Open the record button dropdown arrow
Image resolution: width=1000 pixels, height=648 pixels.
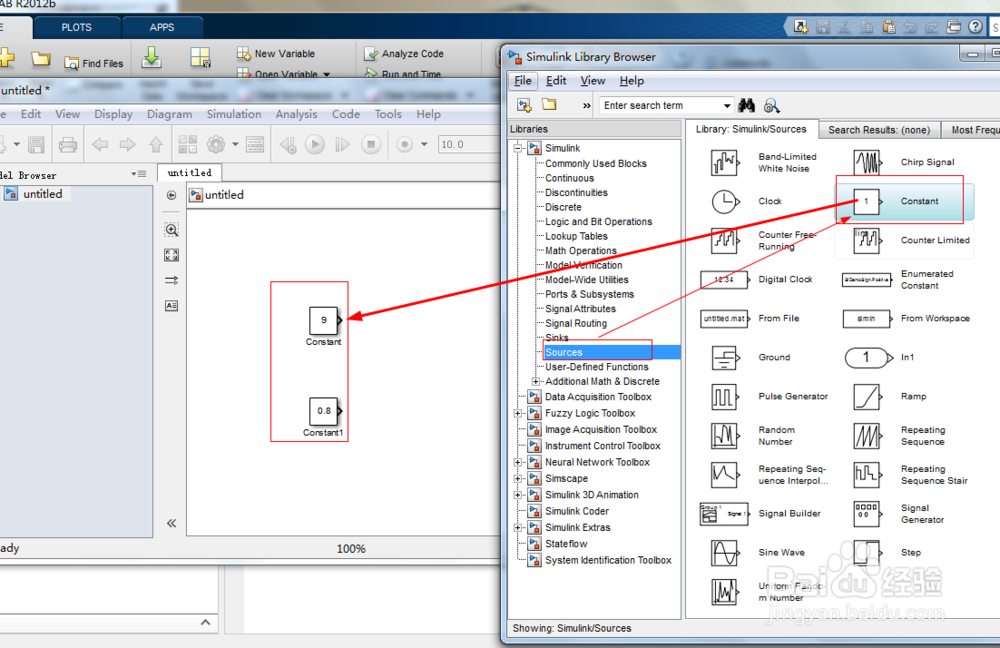424,145
